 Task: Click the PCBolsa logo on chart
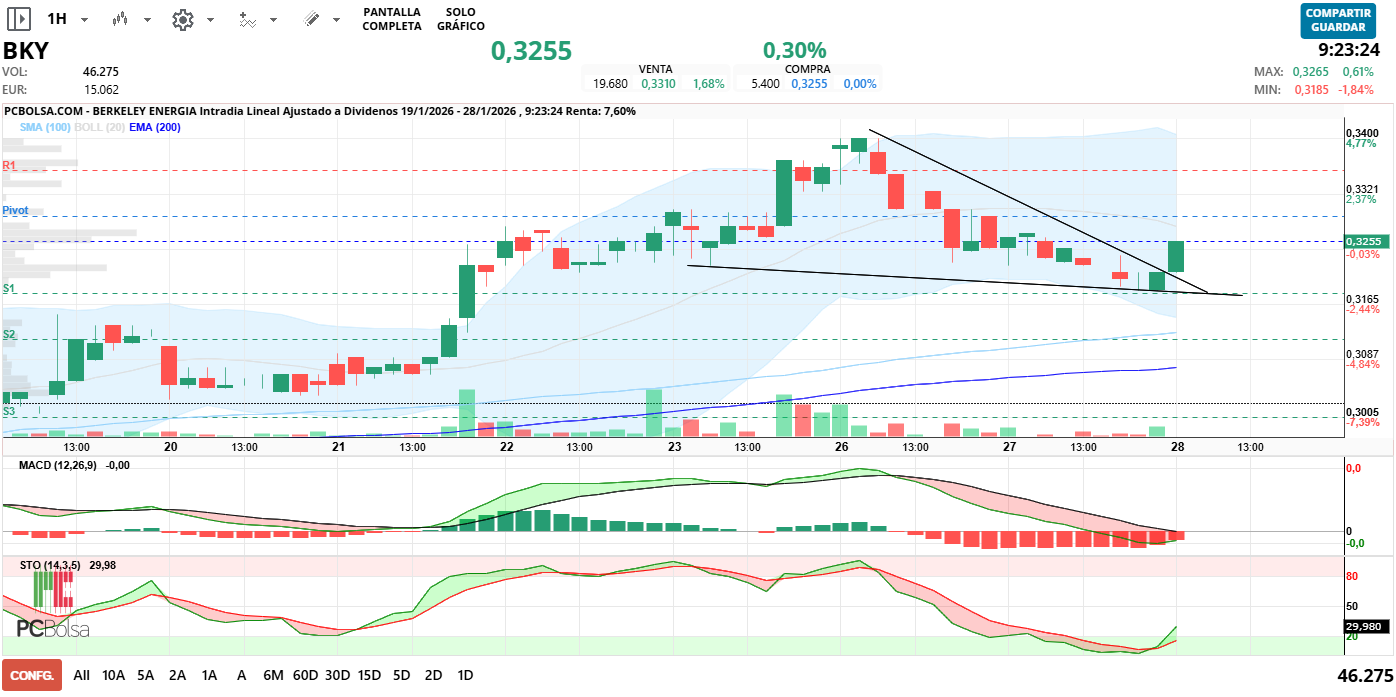click(53, 628)
